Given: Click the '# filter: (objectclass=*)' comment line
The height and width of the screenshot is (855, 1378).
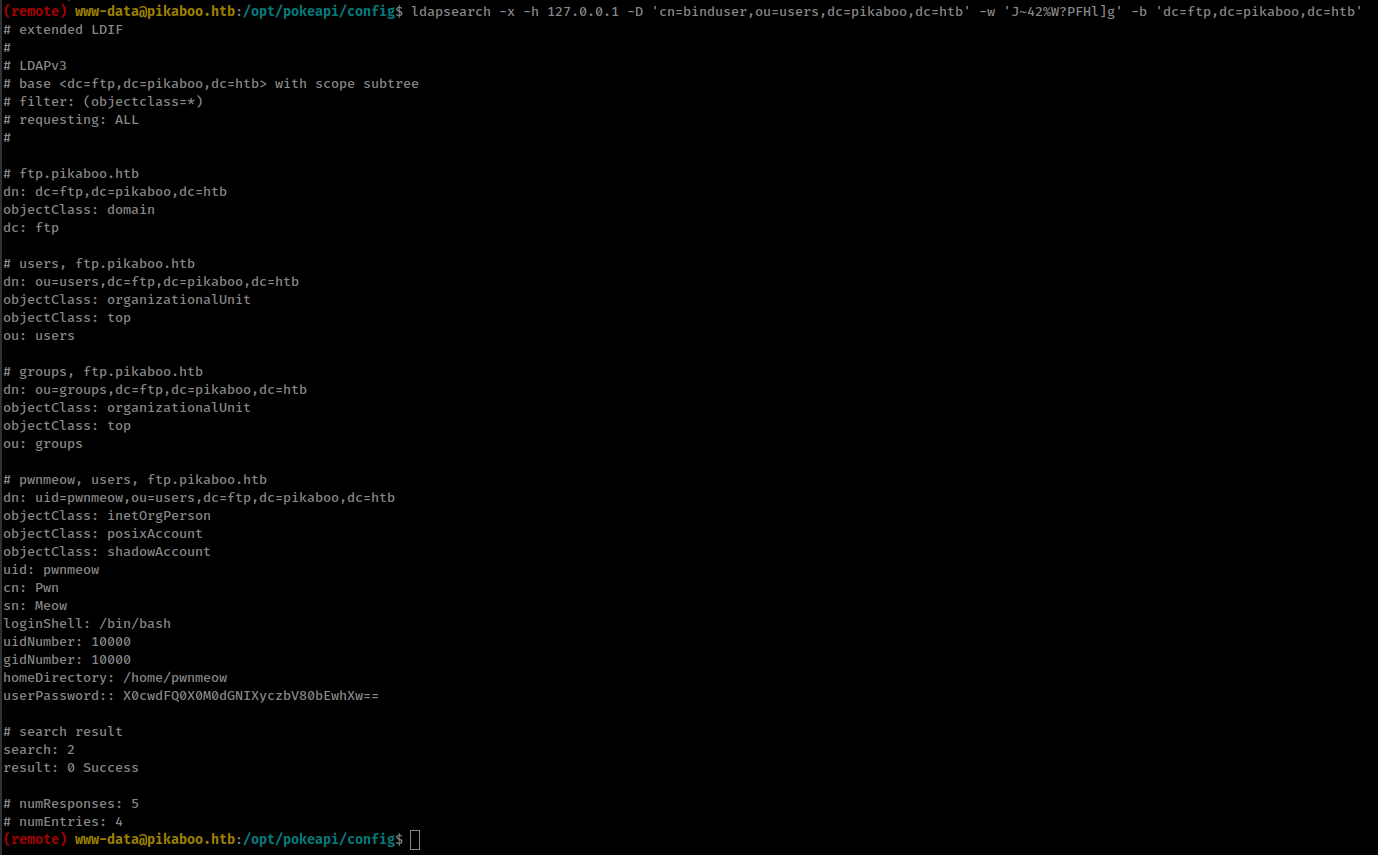Looking at the screenshot, I should pos(103,101).
